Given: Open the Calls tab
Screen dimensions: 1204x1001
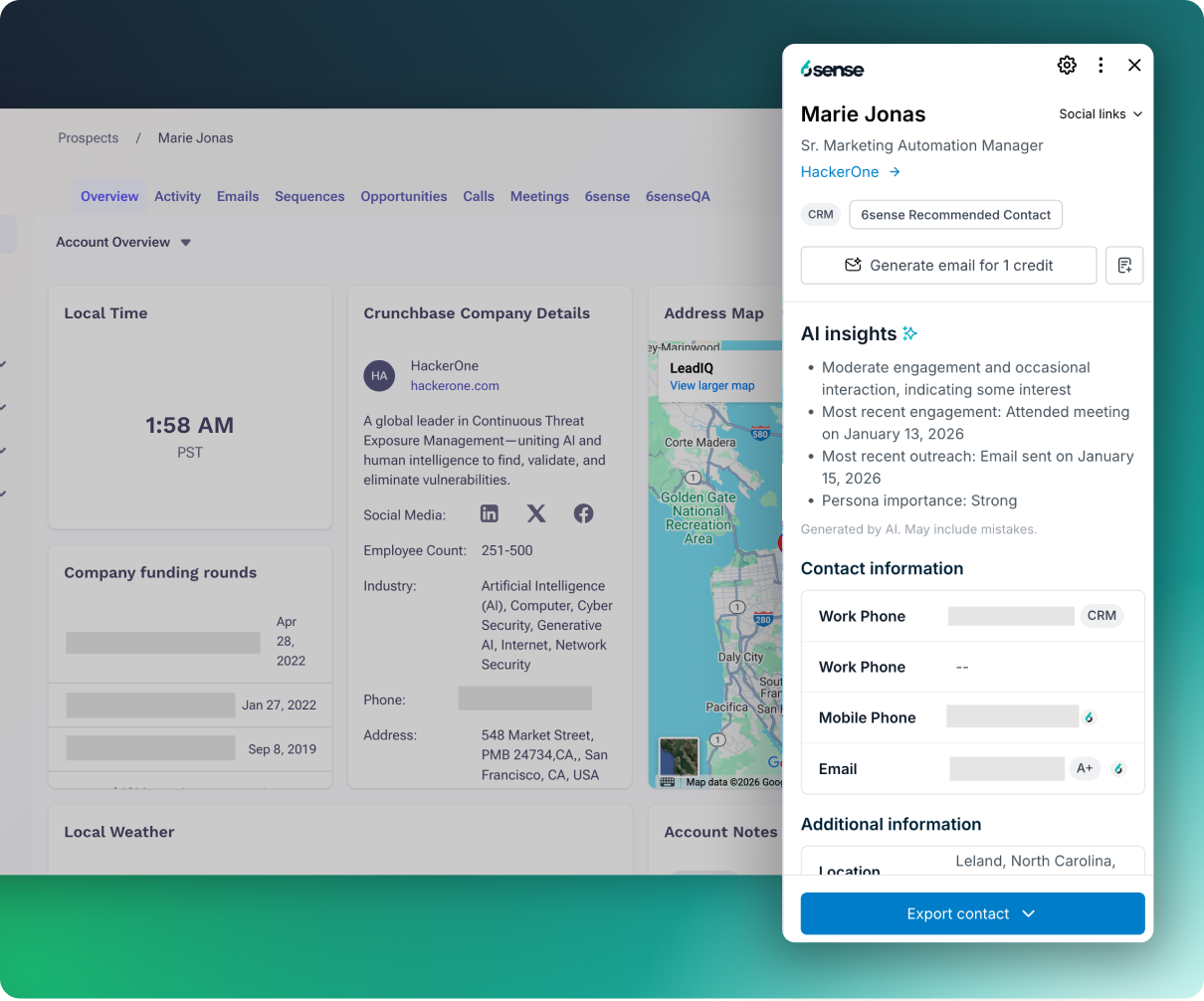Looking at the screenshot, I should [479, 196].
